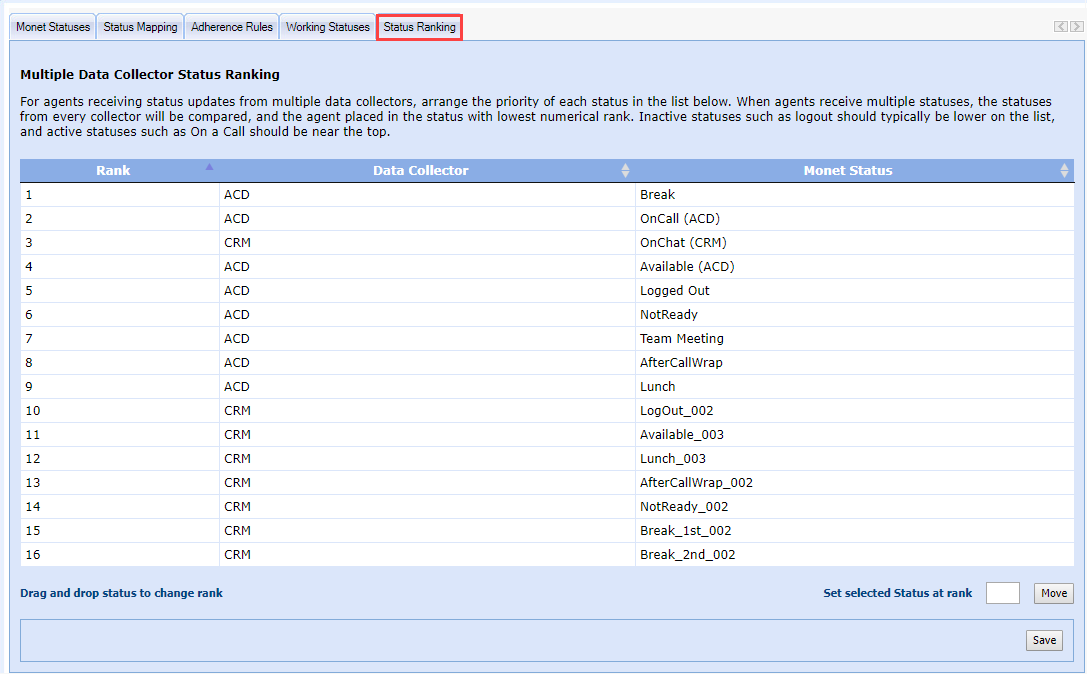Switch to the Status Mapping tab
The height and width of the screenshot is (674, 1087).
140,27
